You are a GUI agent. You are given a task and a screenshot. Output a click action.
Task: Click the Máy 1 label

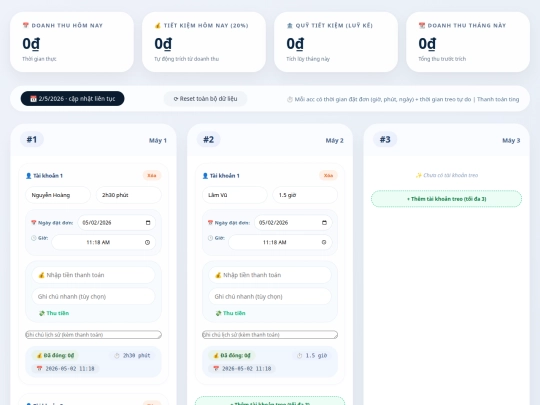point(158,141)
